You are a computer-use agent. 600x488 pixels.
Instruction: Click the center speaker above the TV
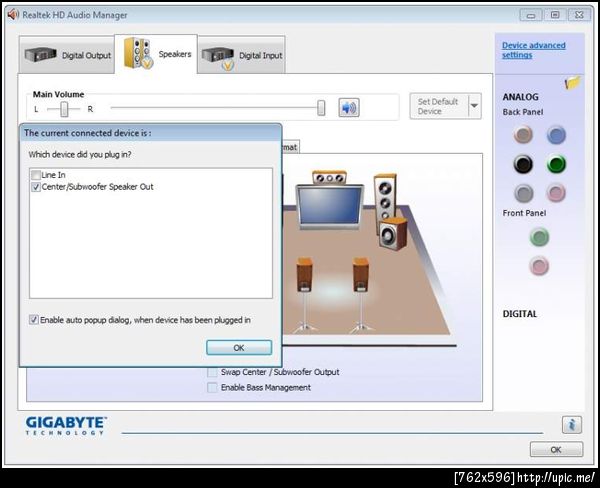pyautogui.click(x=329, y=178)
